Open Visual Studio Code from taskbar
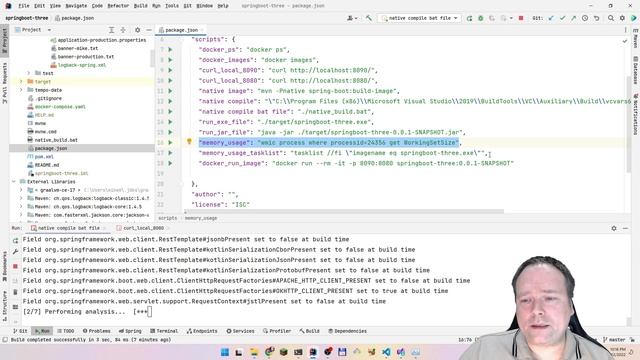The image size is (640, 360). click(x=386, y=352)
